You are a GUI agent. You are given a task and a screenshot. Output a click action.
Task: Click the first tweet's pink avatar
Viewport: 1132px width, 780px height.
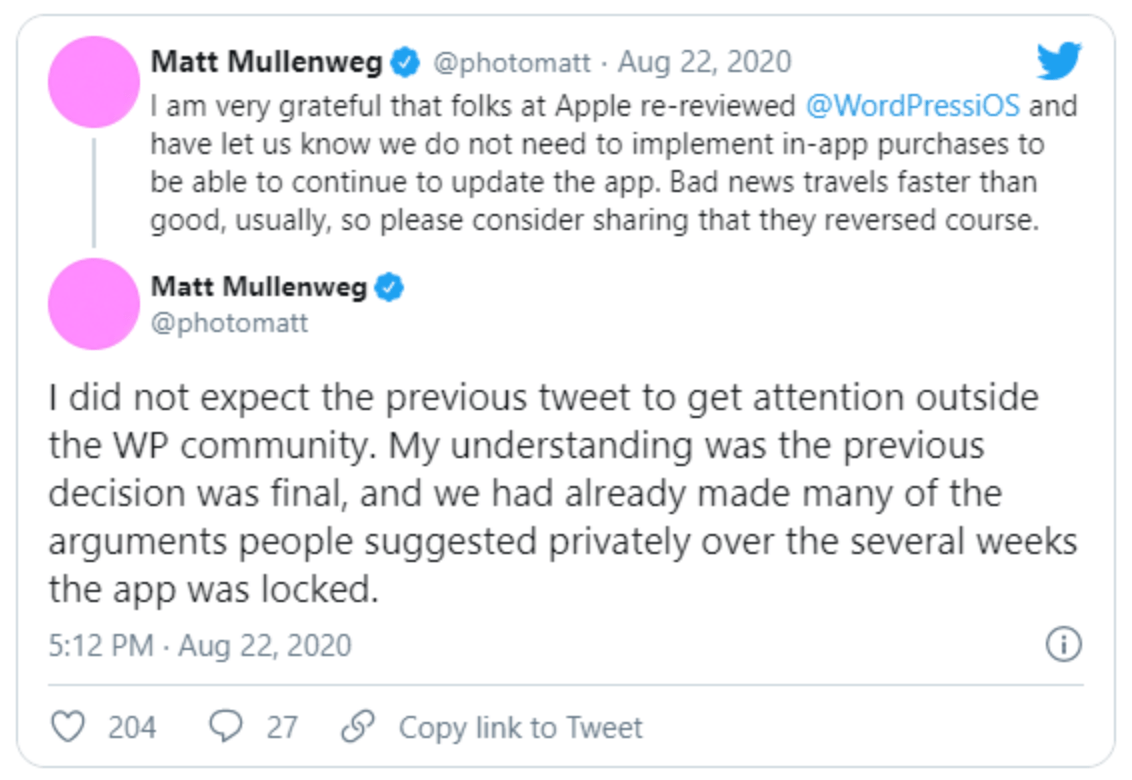pos(94,82)
